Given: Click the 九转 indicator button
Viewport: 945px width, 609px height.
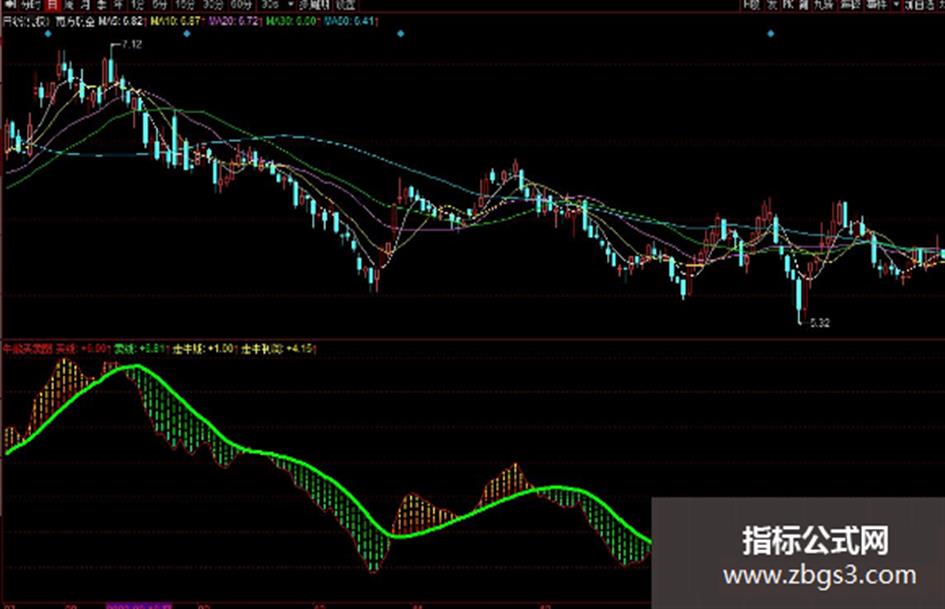Looking at the screenshot, I should coord(823,5).
